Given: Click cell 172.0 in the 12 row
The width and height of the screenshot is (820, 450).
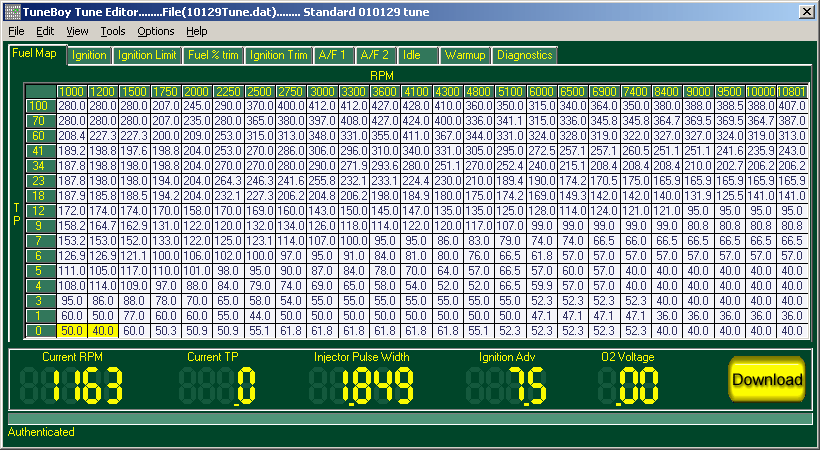Looking at the screenshot, I should pyautogui.click(x=72, y=211).
